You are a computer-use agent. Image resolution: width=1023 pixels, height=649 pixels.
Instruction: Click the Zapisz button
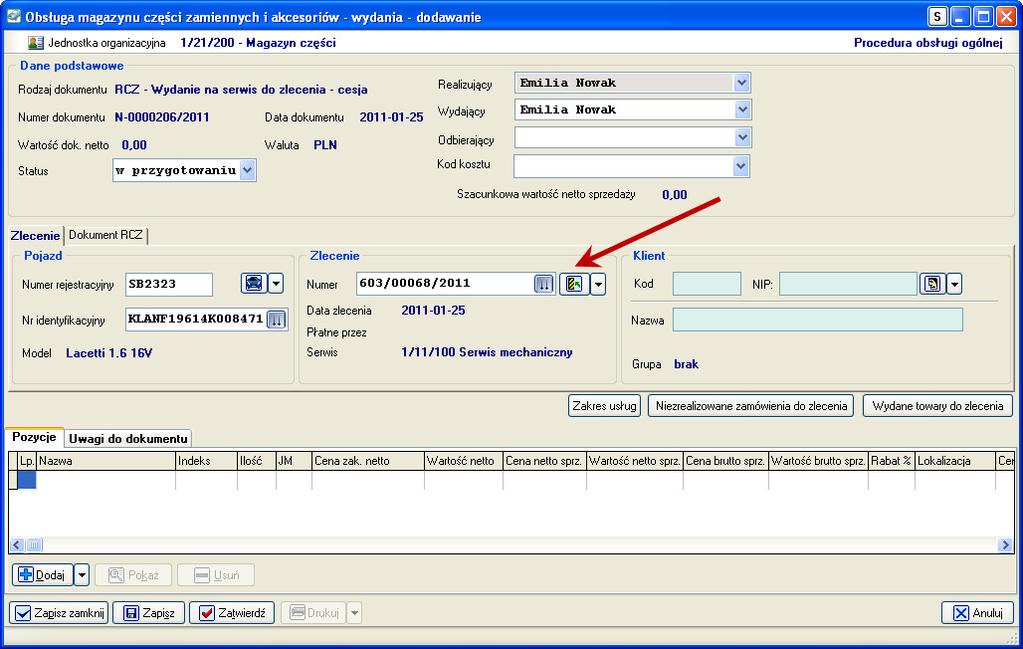[x=149, y=612]
